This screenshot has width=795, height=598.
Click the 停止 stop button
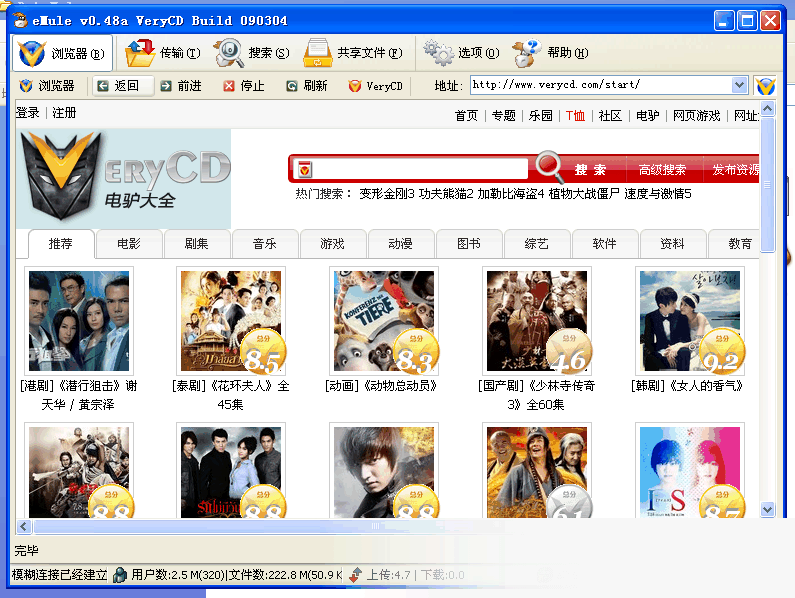[244, 86]
